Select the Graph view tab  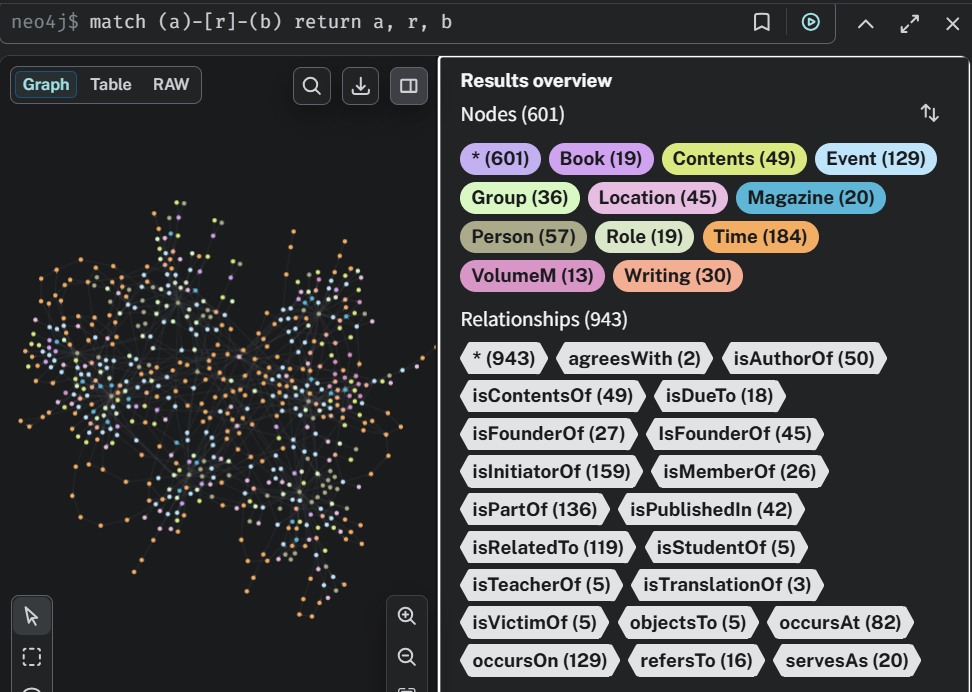pyautogui.click(x=46, y=85)
